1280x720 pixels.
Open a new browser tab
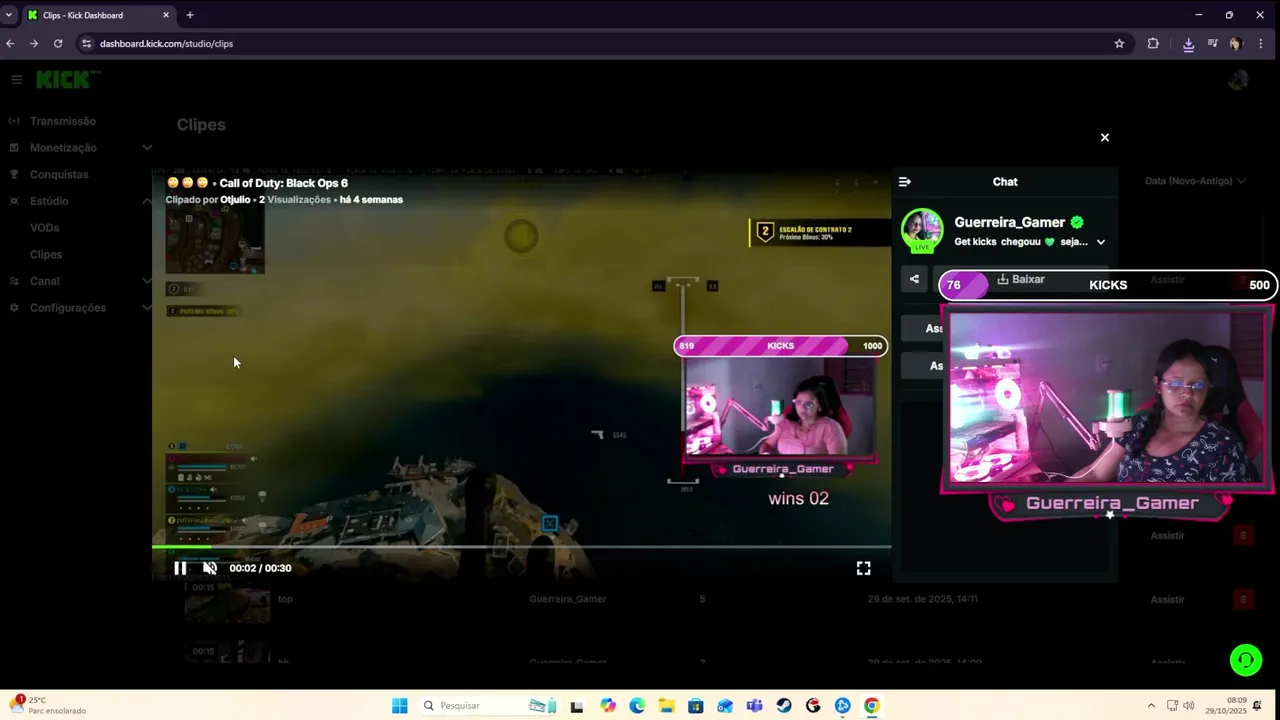point(190,15)
